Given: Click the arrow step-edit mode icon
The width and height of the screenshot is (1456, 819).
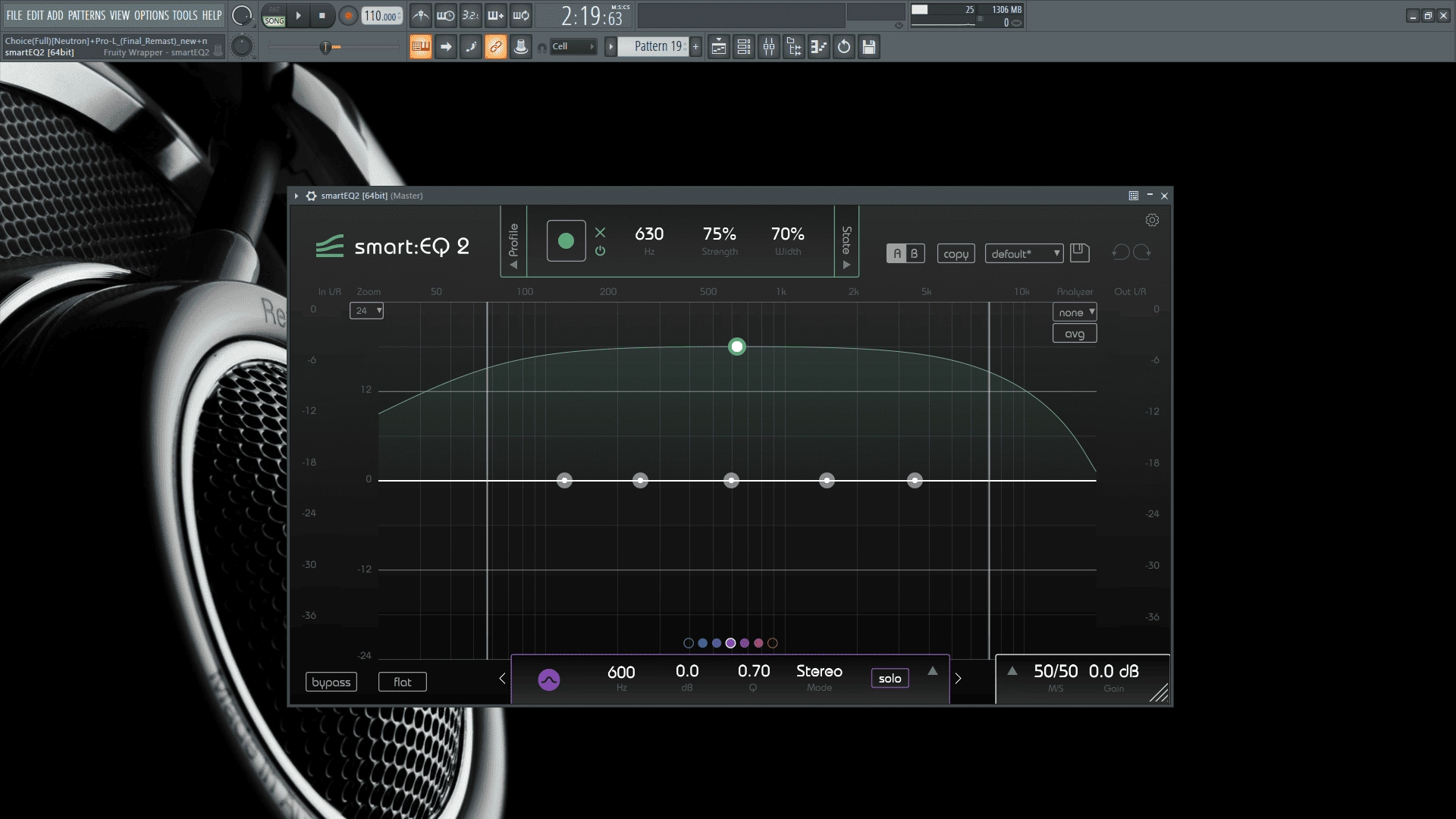Looking at the screenshot, I should point(446,47).
